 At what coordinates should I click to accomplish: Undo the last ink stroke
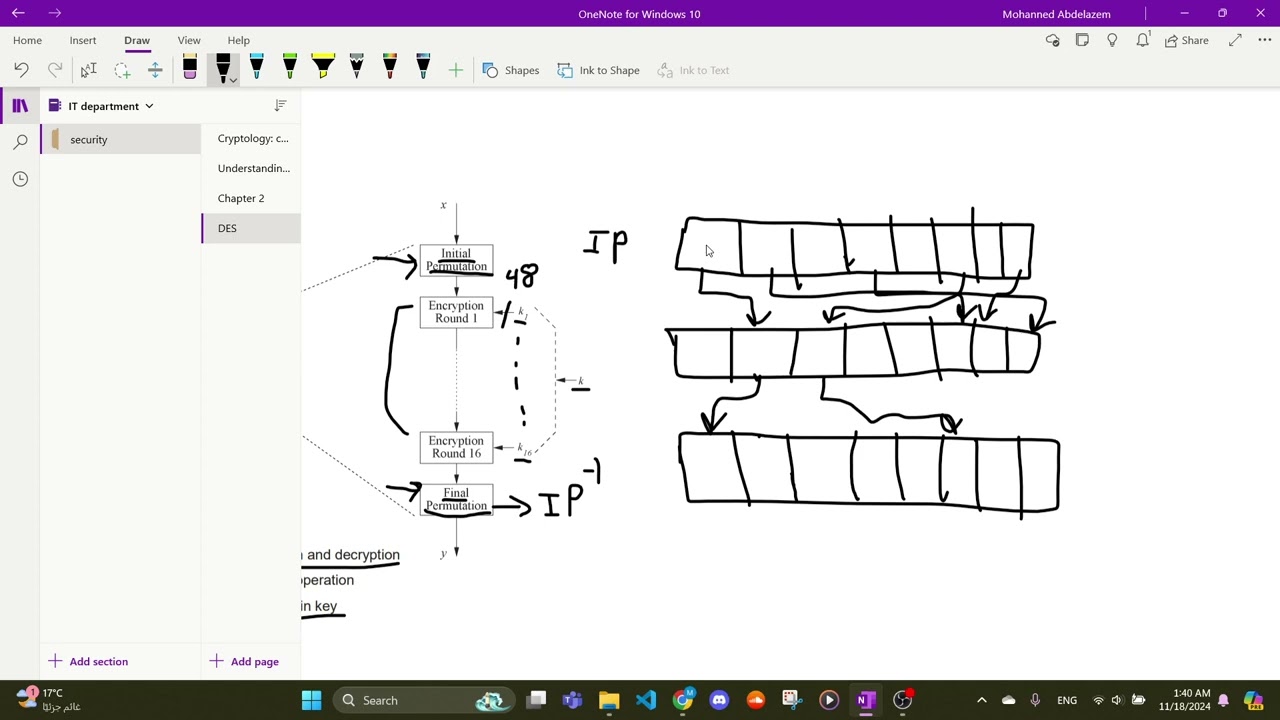(21, 70)
